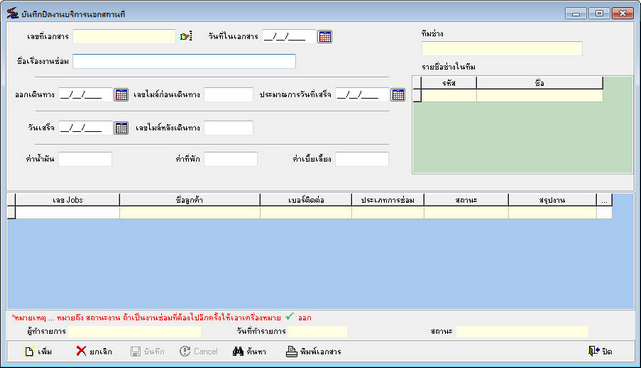Maximize the window
Viewport: 641px width, 368px height.
click(x=599, y=13)
